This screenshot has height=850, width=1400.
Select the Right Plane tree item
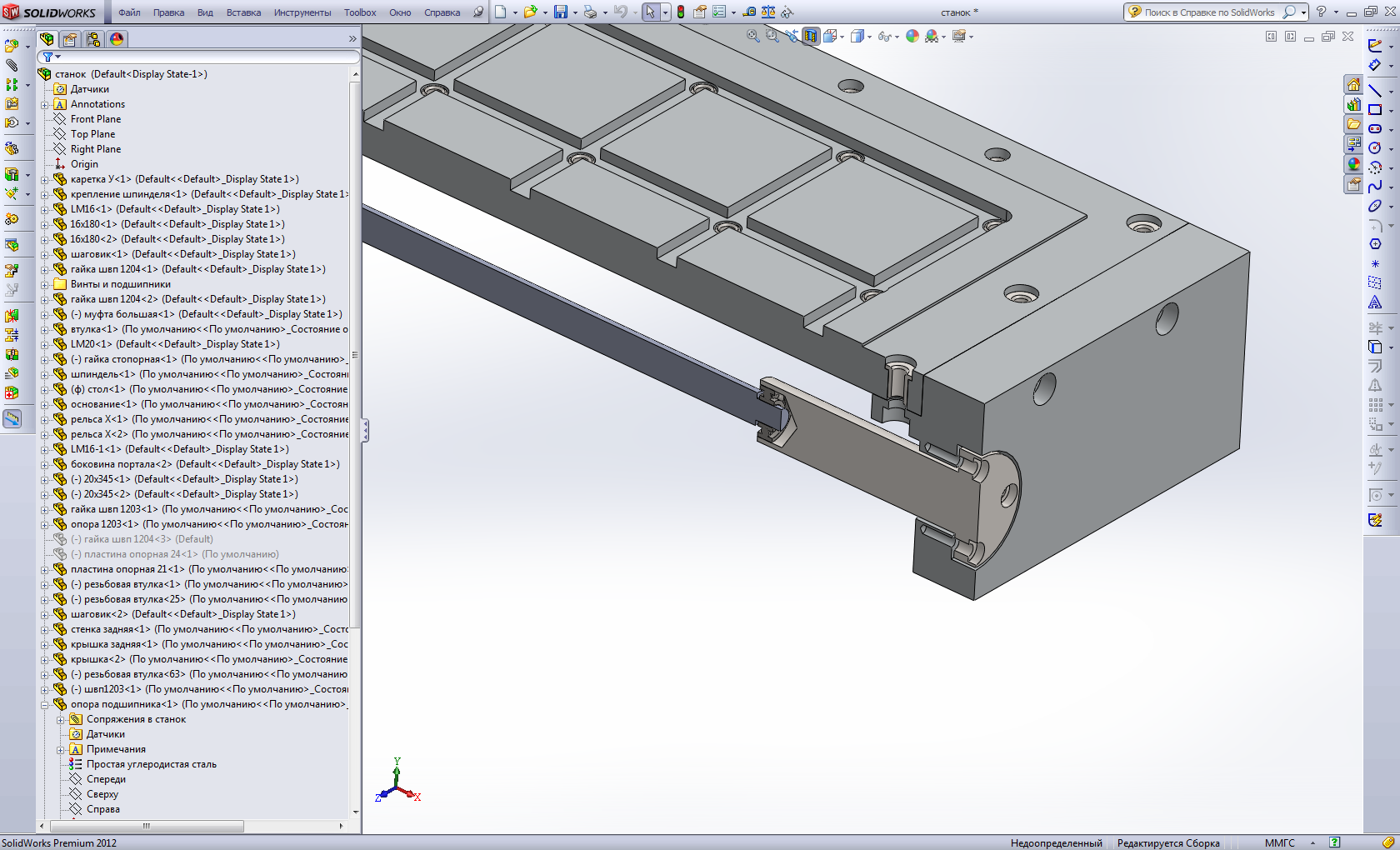click(95, 149)
